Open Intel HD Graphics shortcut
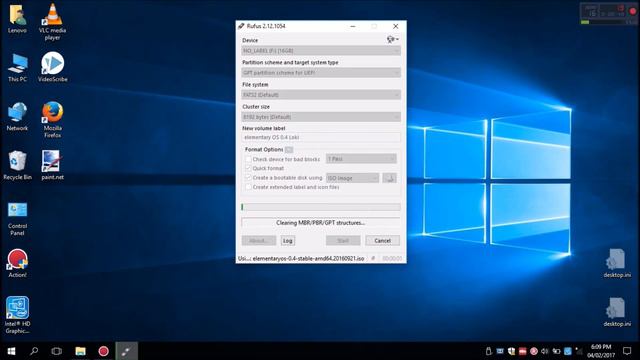This screenshot has height=360, width=640. [x=17, y=315]
